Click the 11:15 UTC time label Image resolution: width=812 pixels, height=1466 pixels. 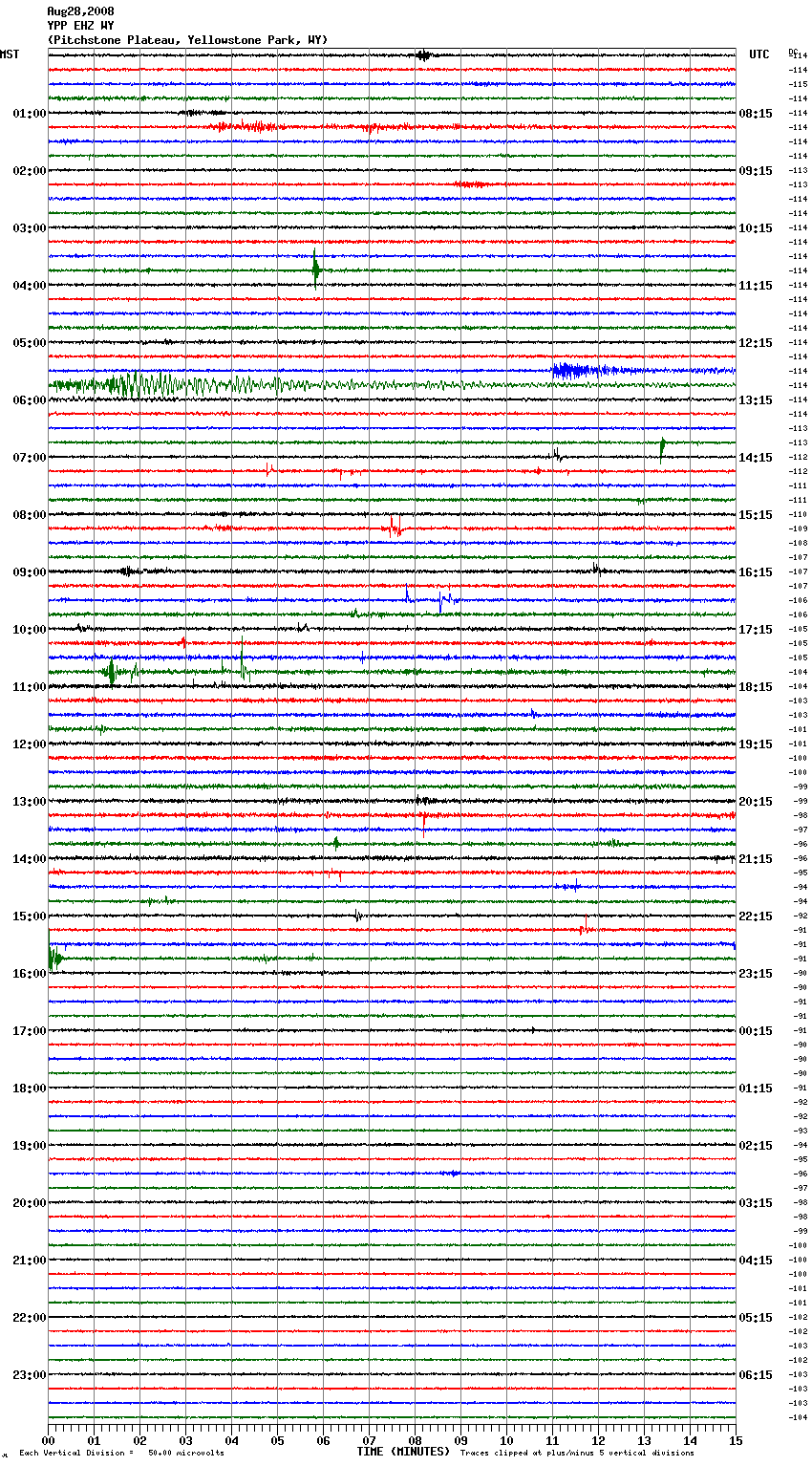pos(756,286)
